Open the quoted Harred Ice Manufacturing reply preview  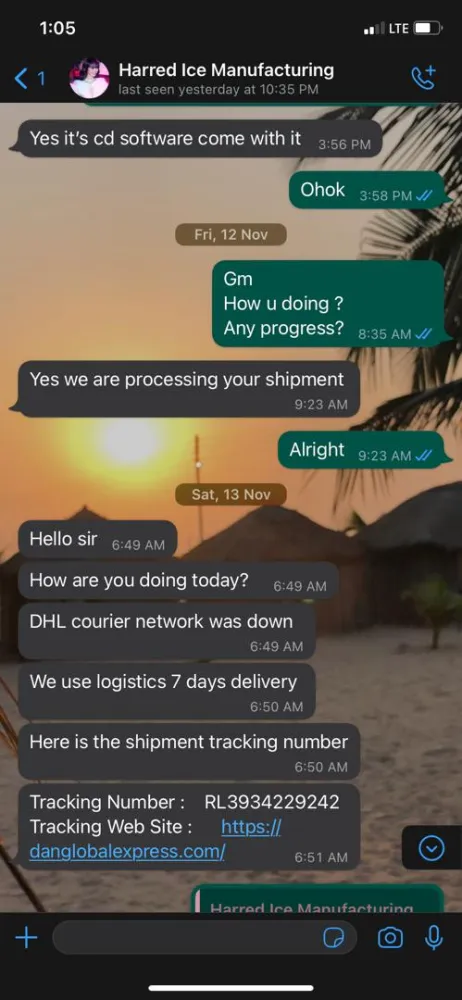pos(318,899)
